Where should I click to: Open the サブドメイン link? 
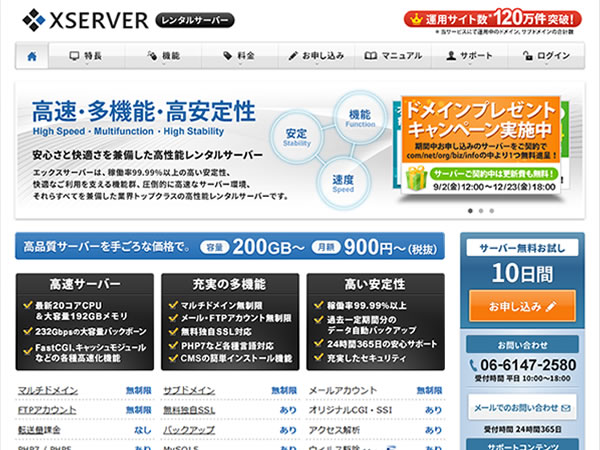tap(189, 390)
